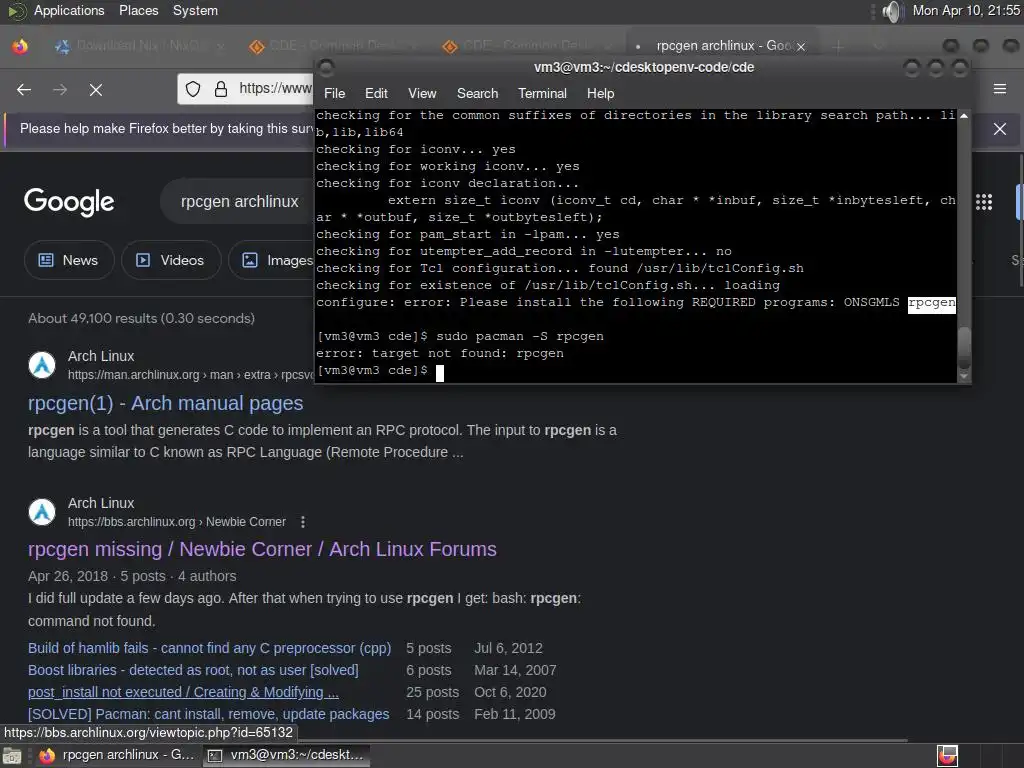Click the terminal window menu button at title left
1024x768 pixels.
[326, 67]
